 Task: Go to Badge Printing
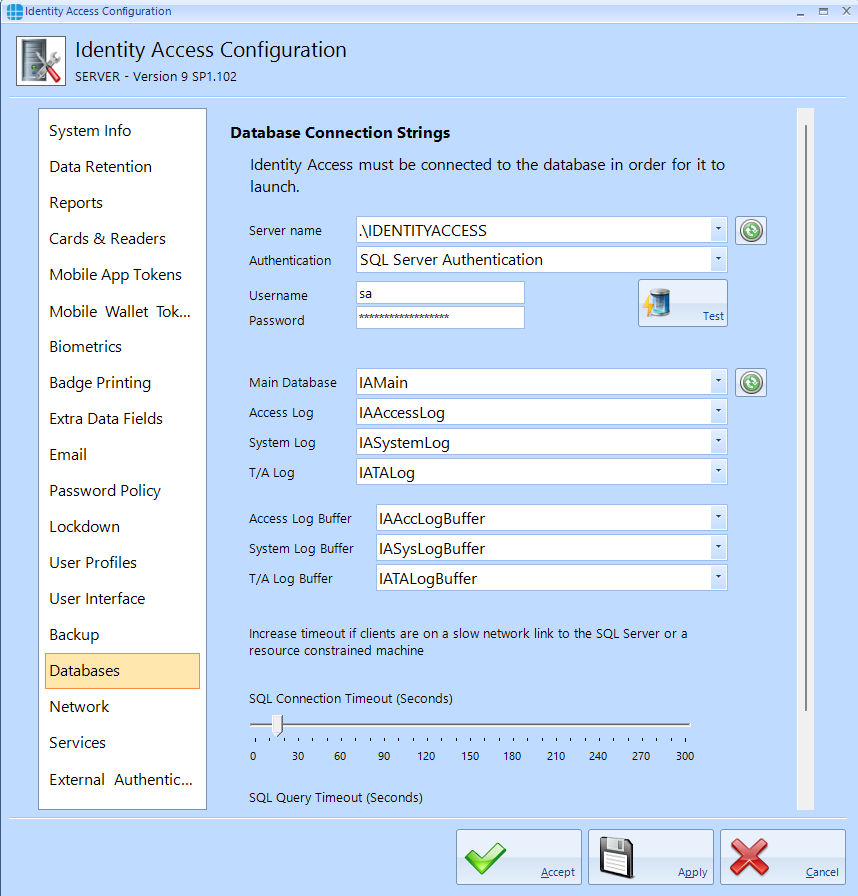tap(122, 383)
